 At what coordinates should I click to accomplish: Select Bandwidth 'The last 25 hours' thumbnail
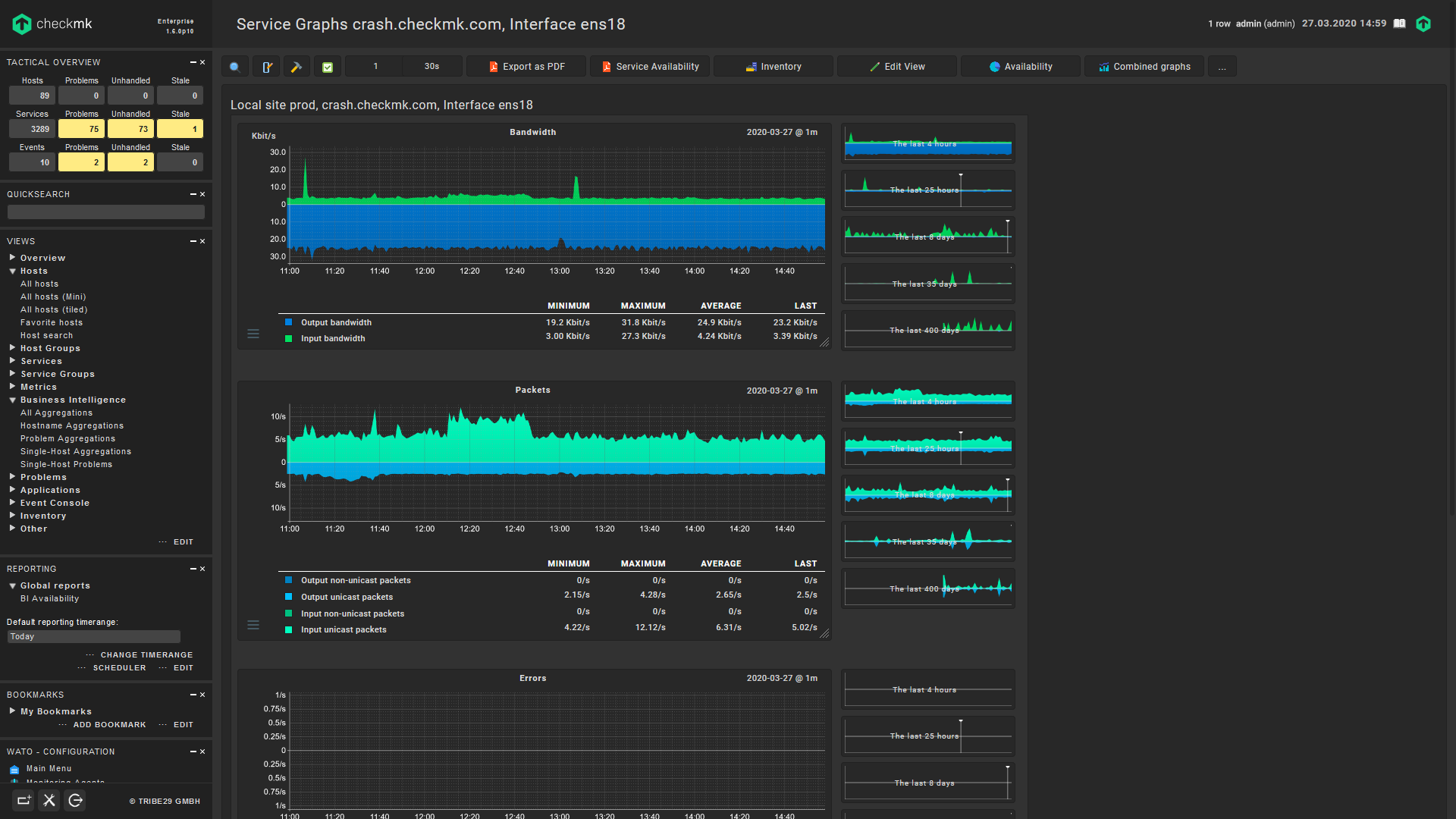[x=927, y=190]
